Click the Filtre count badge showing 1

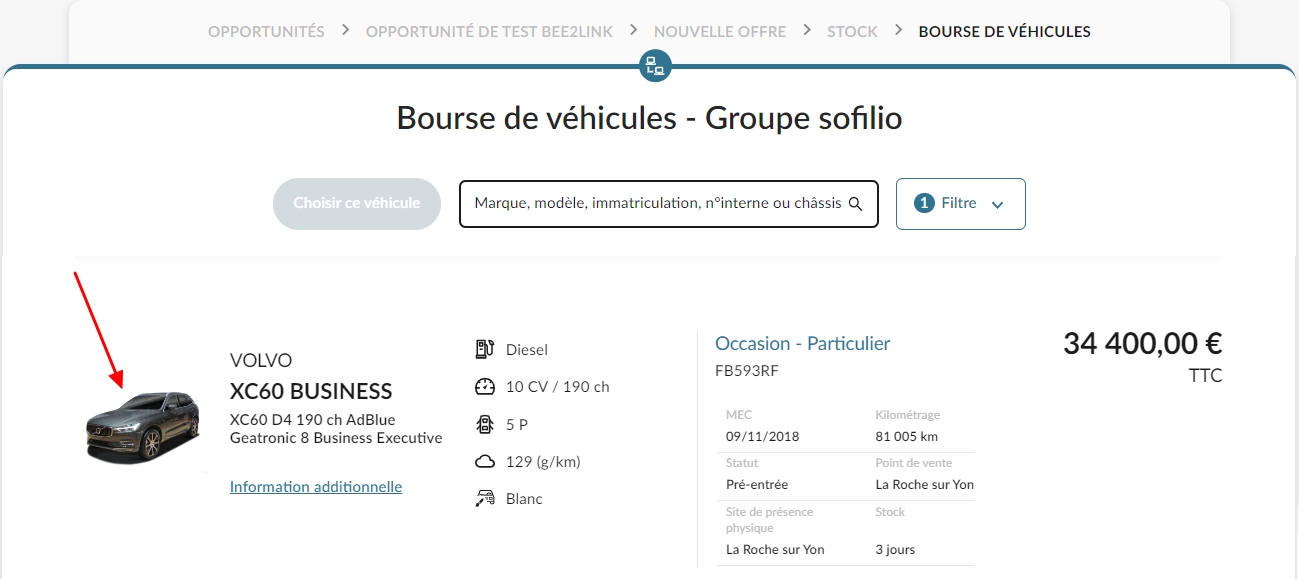pyautogui.click(x=924, y=203)
